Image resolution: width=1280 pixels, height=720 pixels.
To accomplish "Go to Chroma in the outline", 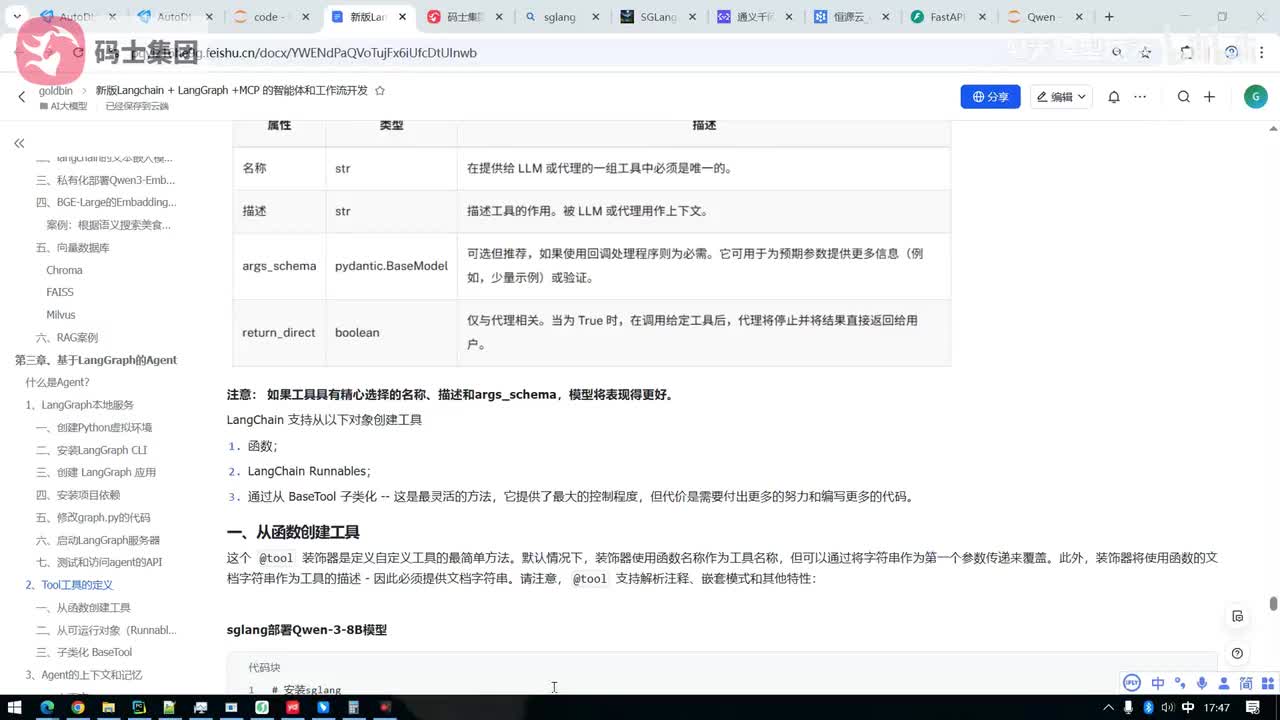I will (64, 270).
